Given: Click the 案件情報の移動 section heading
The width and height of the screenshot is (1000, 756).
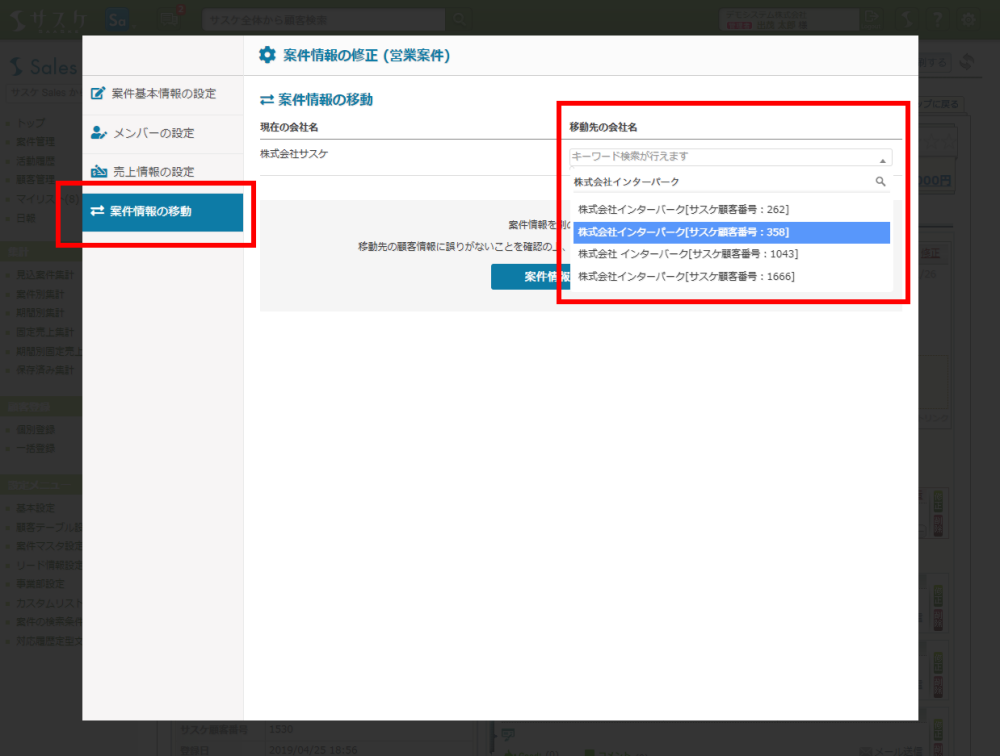Looking at the screenshot, I should pyautogui.click(x=317, y=100).
